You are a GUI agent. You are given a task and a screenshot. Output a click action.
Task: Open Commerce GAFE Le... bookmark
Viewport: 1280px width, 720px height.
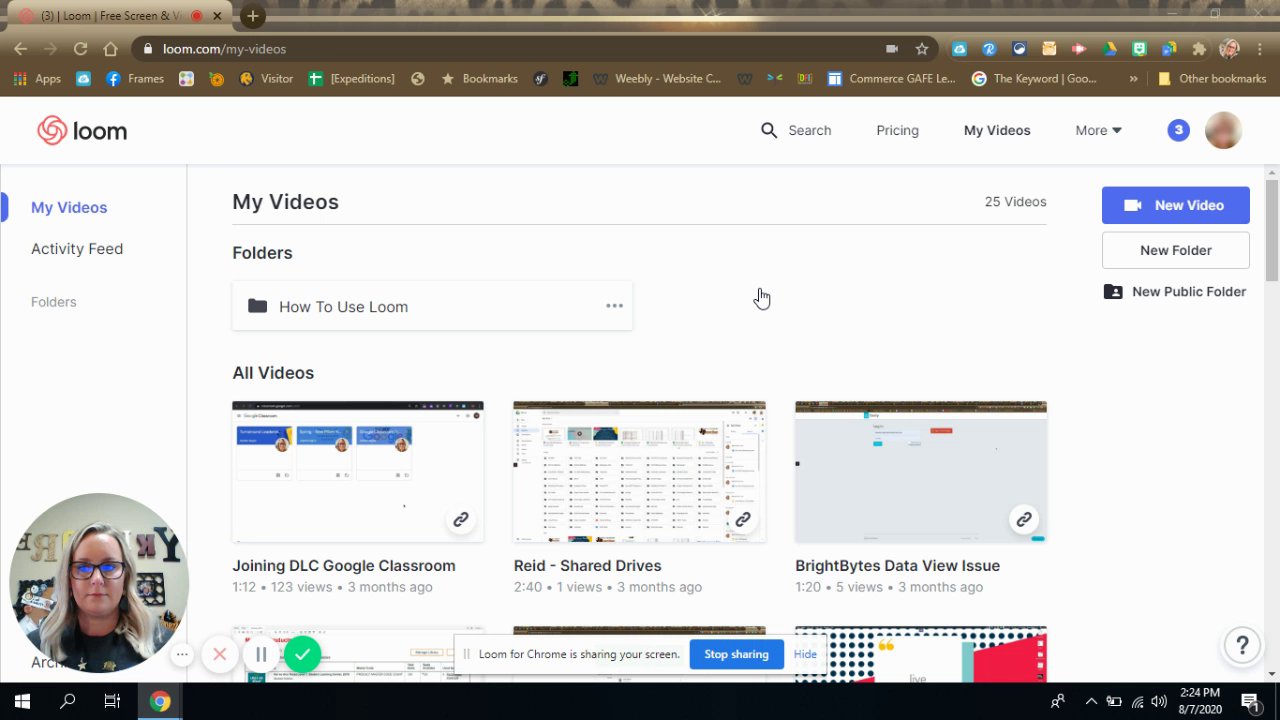(x=891, y=78)
